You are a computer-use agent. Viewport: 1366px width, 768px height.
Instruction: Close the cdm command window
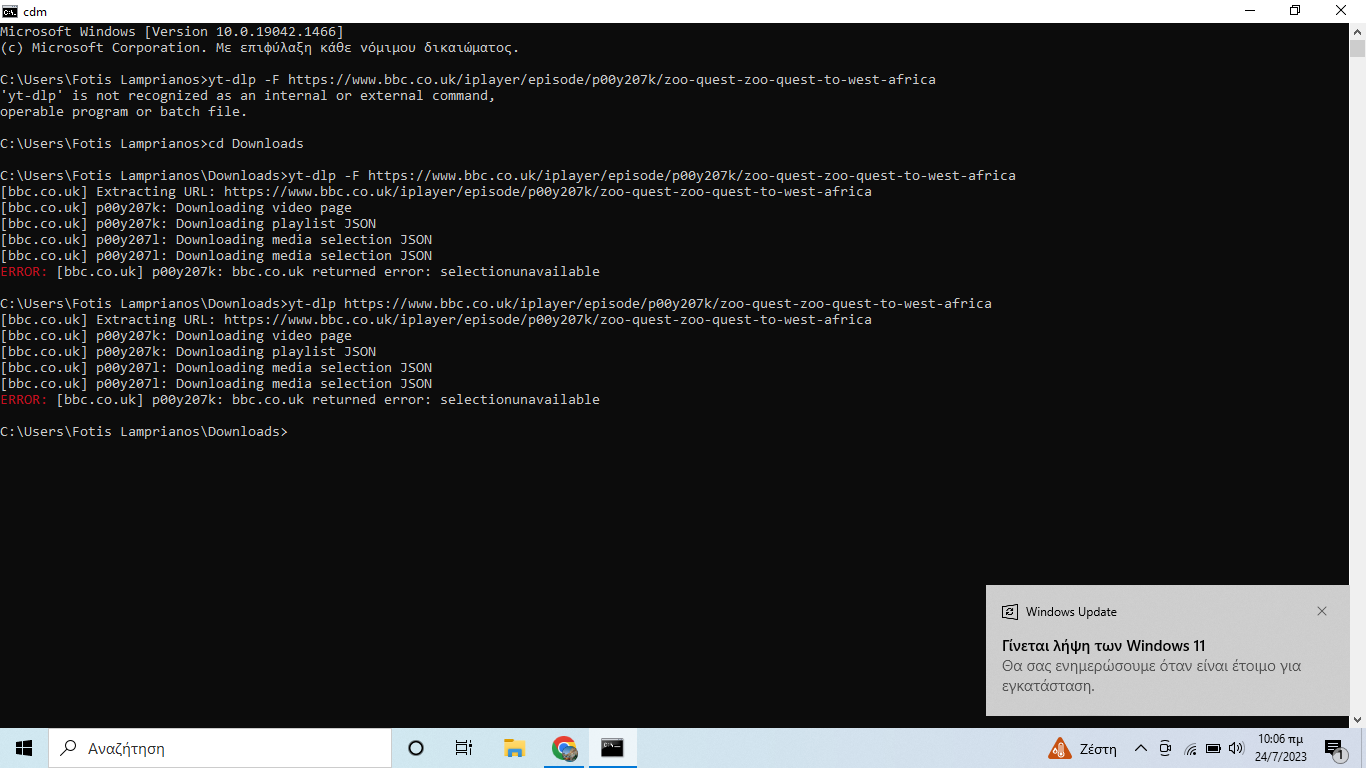1341,11
